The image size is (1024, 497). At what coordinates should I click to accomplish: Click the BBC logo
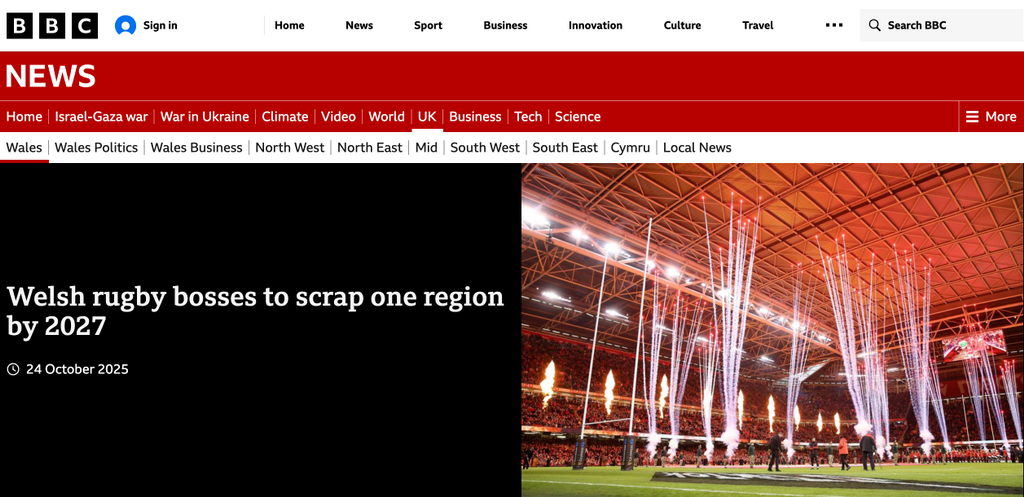pos(52,25)
